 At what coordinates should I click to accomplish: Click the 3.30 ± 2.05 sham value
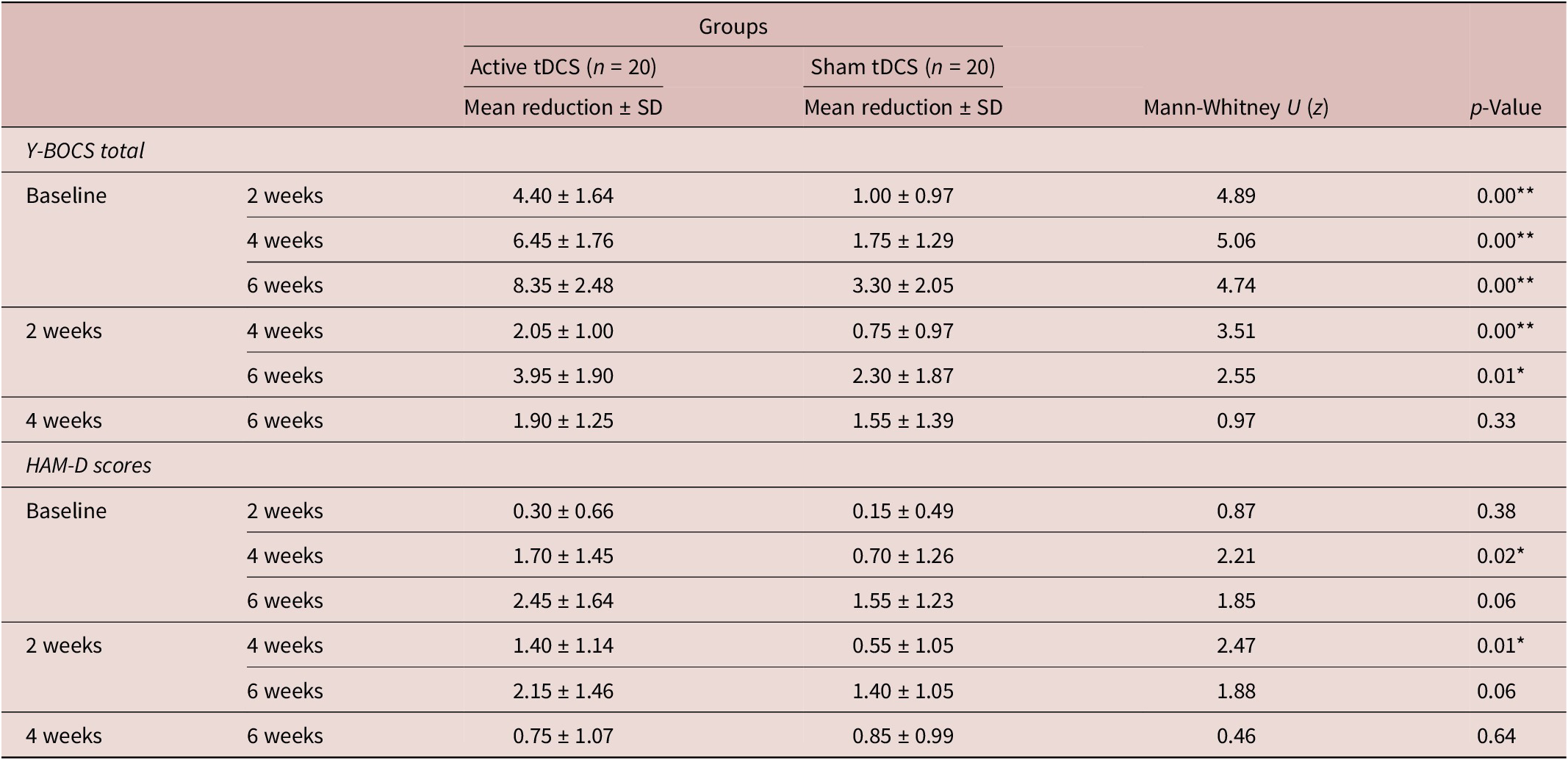click(902, 285)
